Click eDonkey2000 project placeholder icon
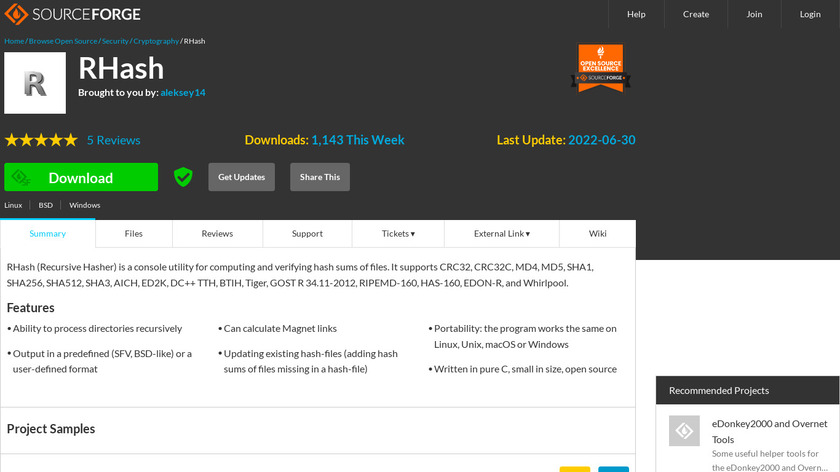 click(x=684, y=431)
